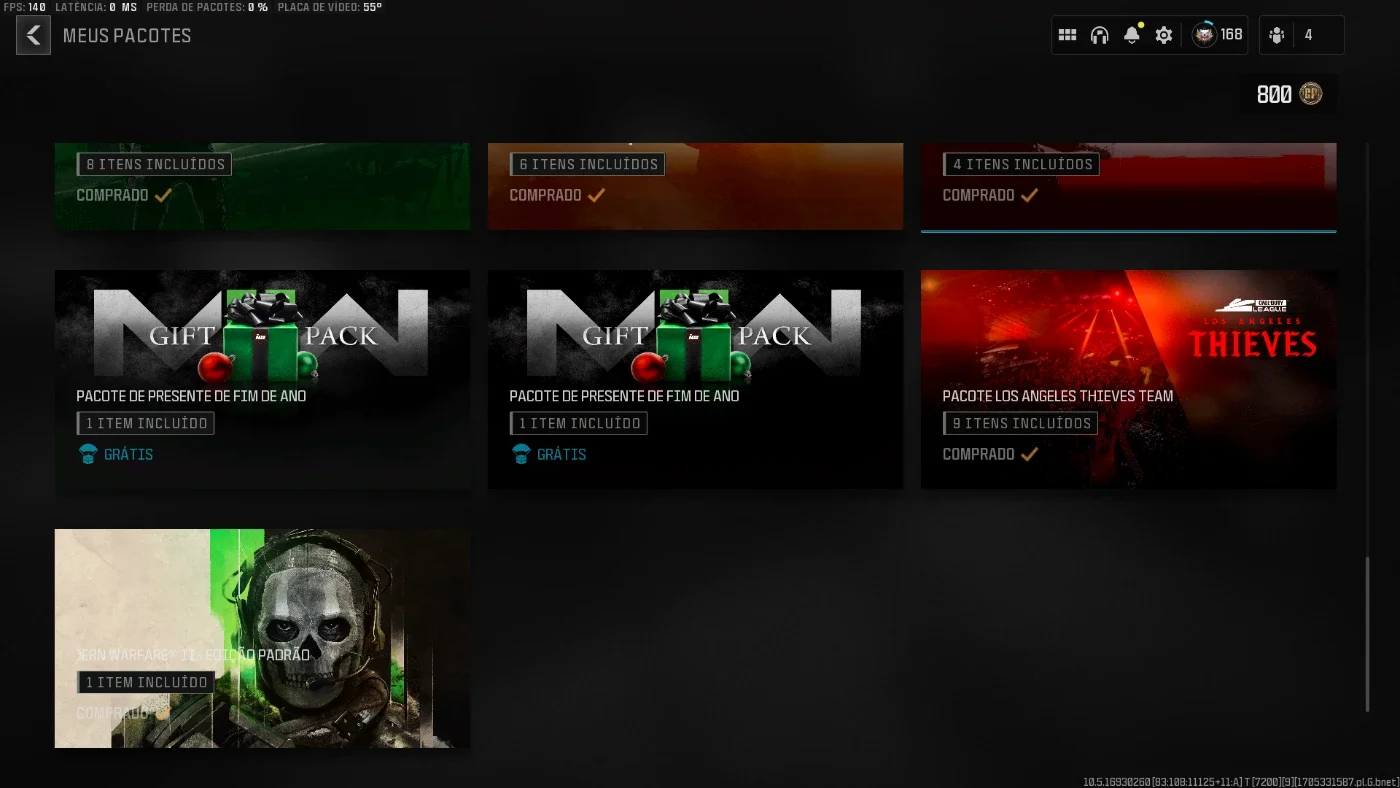Select the bundle with 6 itens incluídos
This screenshot has width=1400, height=788.
695,186
